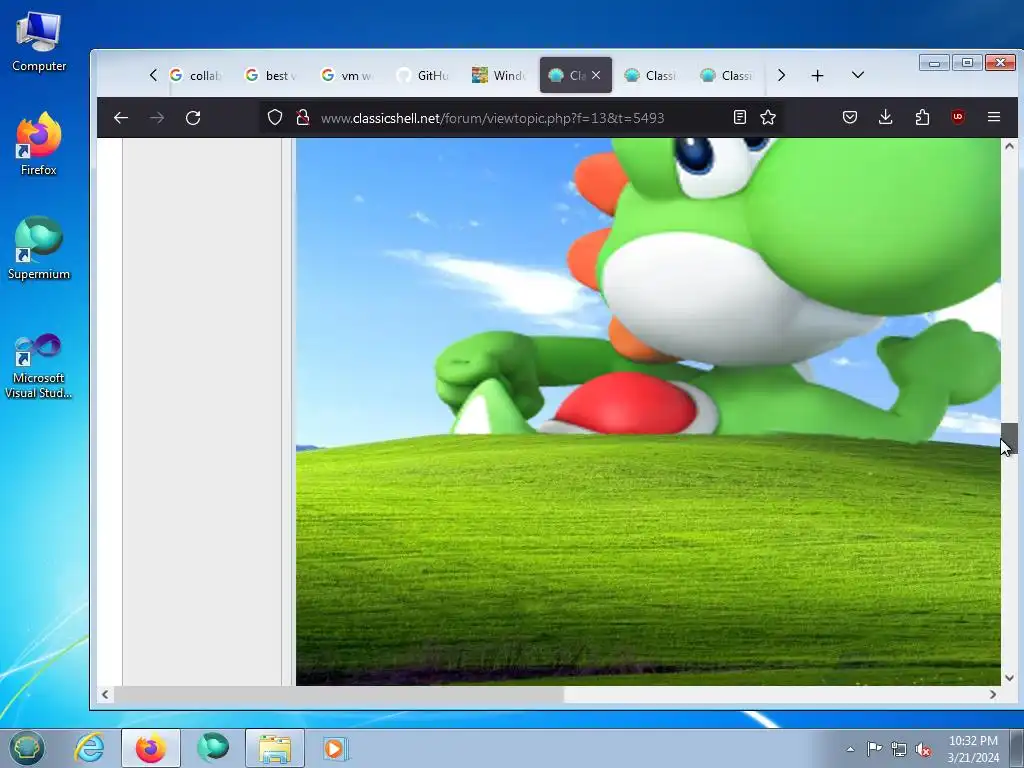Expand the list all tabs dropdown
This screenshot has width=1024, height=768.
(x=858, y=76)
